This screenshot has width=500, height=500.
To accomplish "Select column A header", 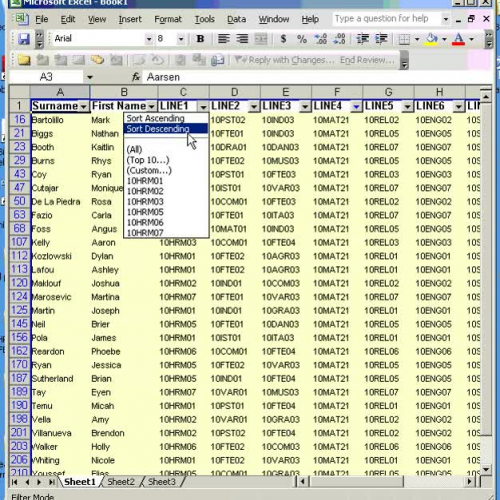I will (x=60, y=92).
